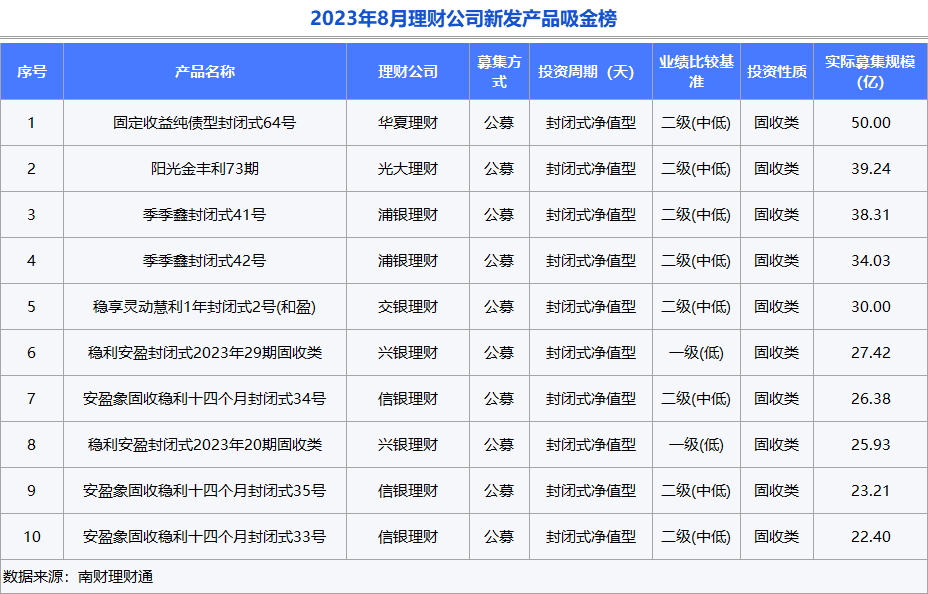Select product 季季鑫封闭式42号
Screen dimensions: 928x594
click(x=205, y=260)
